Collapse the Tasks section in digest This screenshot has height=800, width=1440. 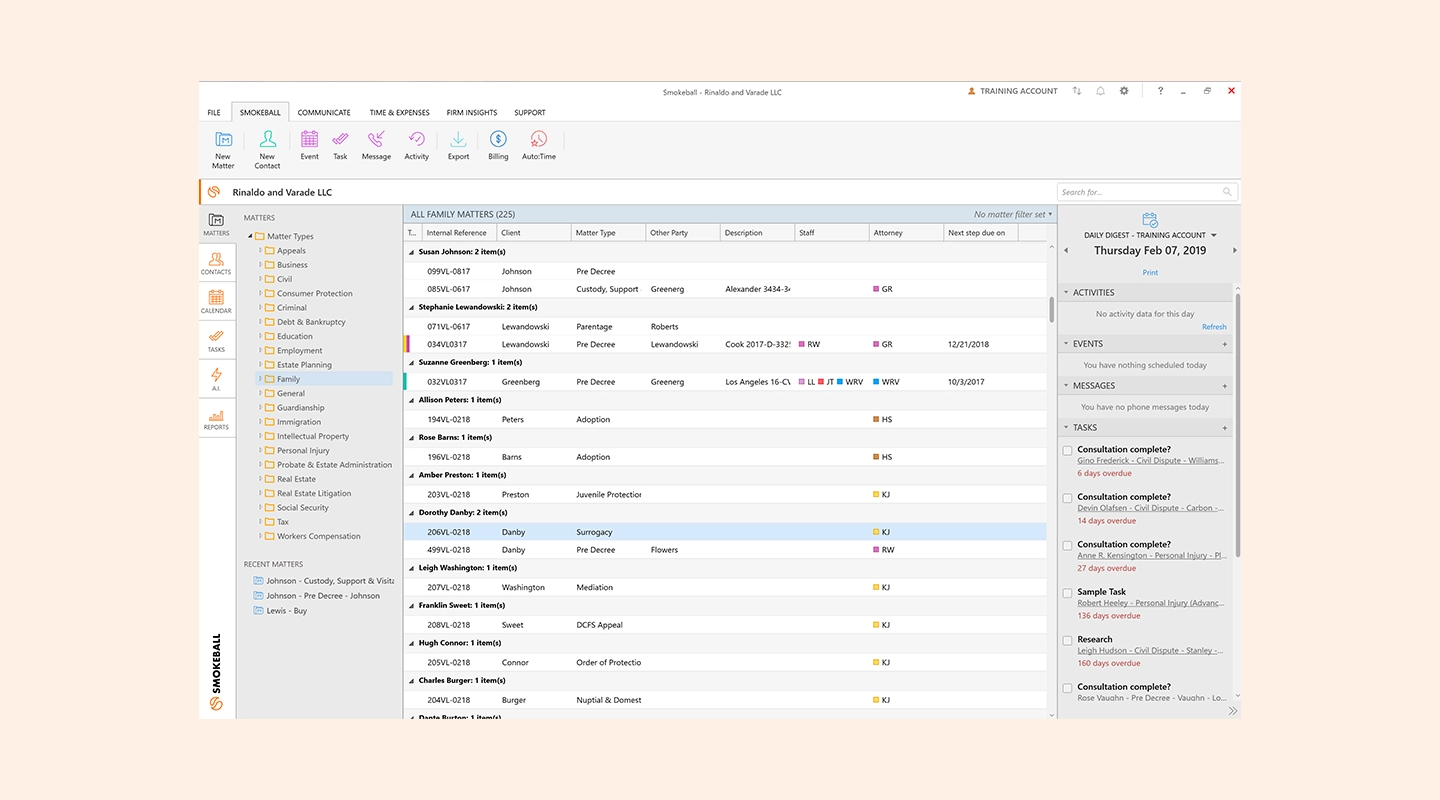[x=1066, y=428]
